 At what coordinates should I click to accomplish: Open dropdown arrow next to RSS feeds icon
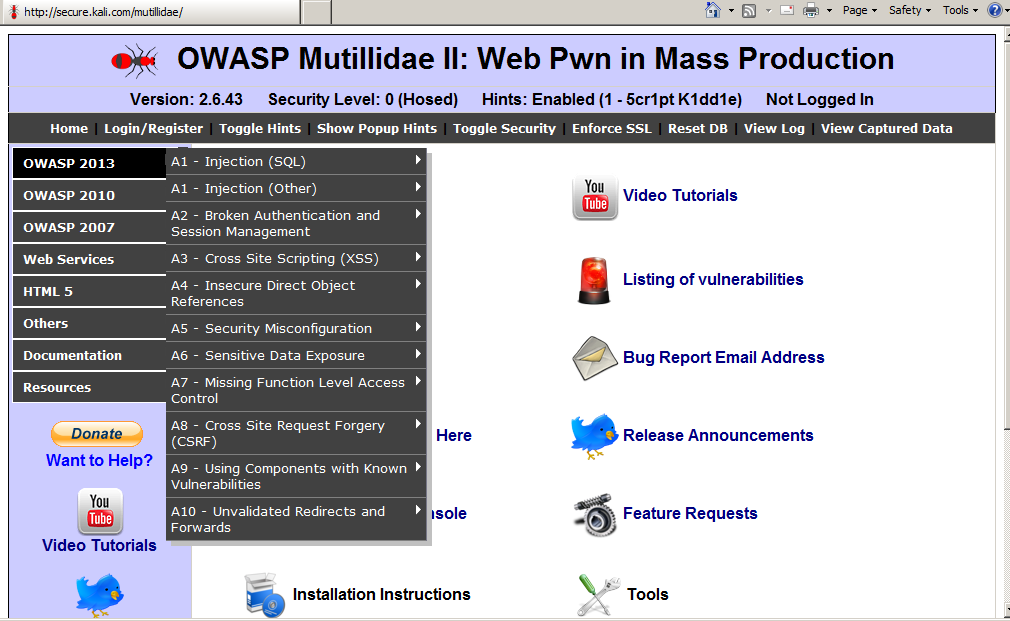tap(768, 10)
